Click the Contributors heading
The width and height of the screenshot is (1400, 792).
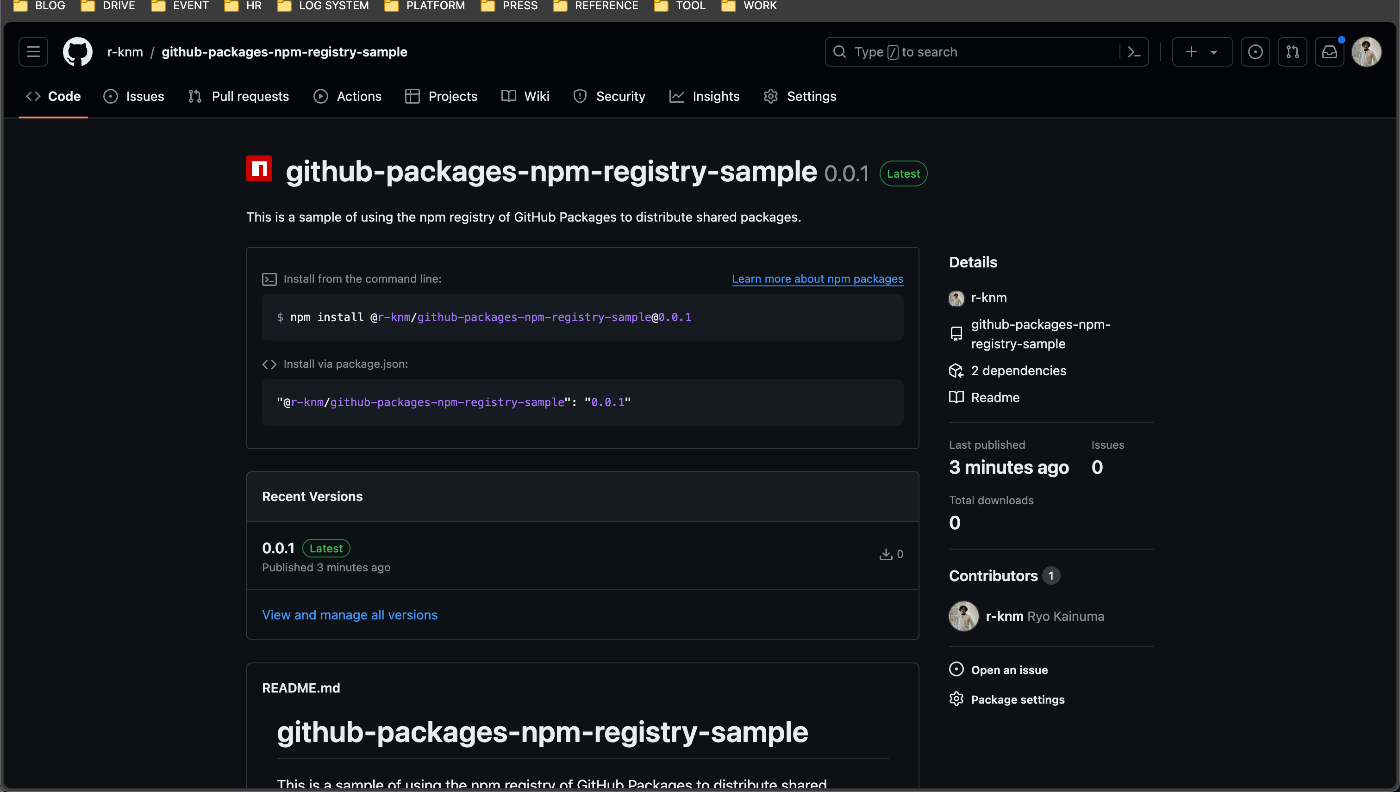click(x=993, y=576)
